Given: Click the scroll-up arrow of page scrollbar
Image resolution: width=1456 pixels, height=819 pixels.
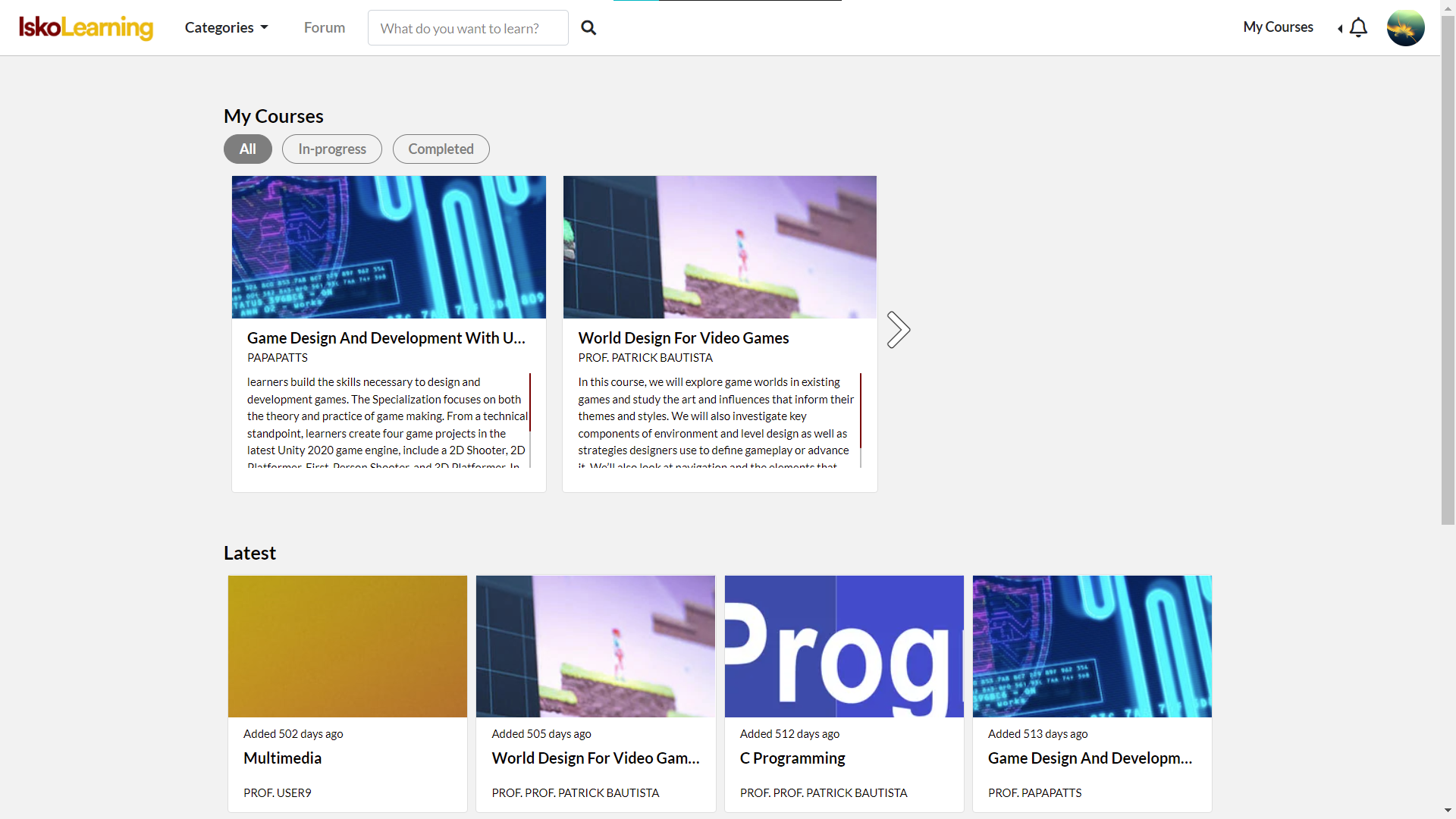Looking at the screenshot, I should pos(1448,8).
